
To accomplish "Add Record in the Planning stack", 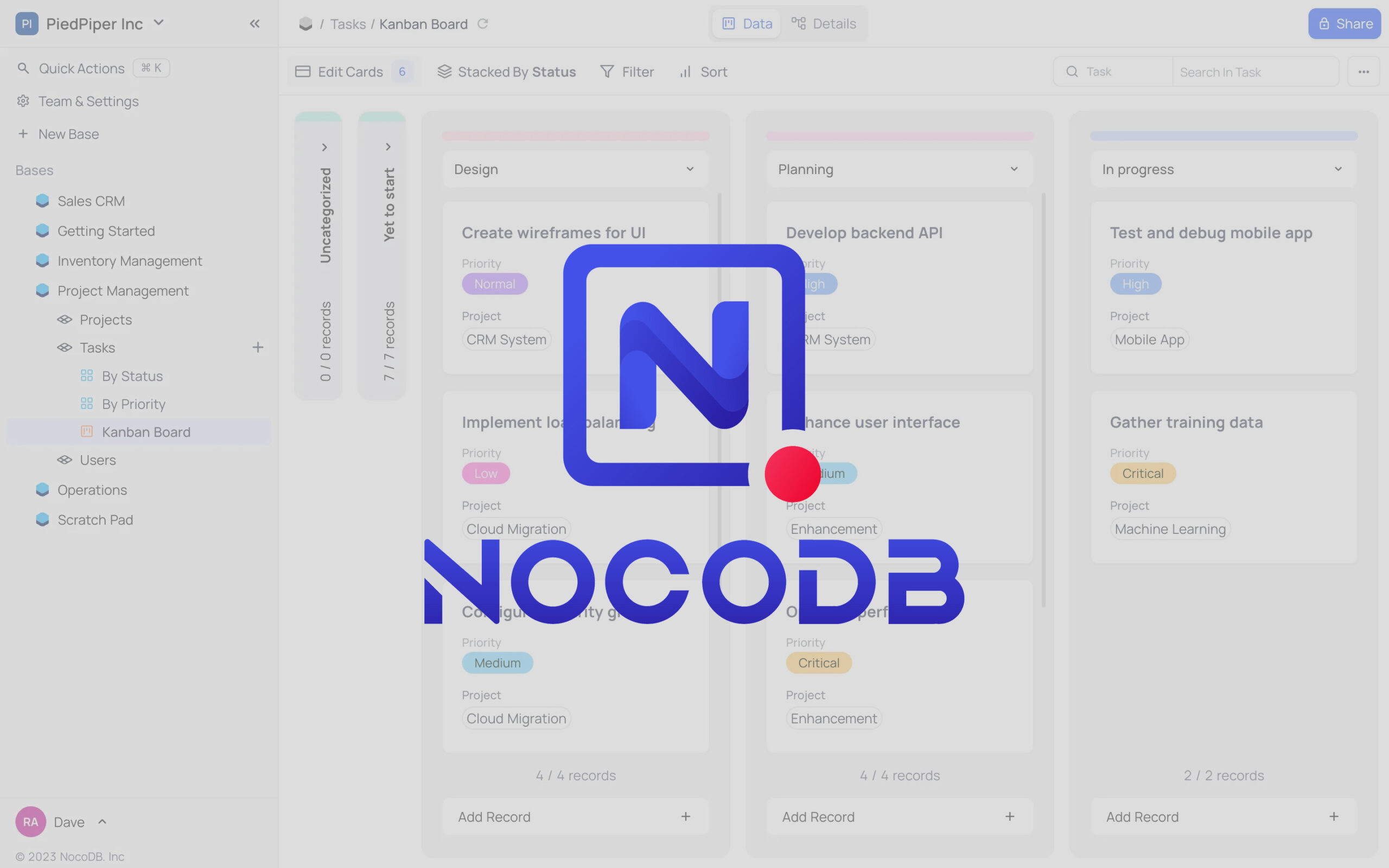I will (900, 816).
